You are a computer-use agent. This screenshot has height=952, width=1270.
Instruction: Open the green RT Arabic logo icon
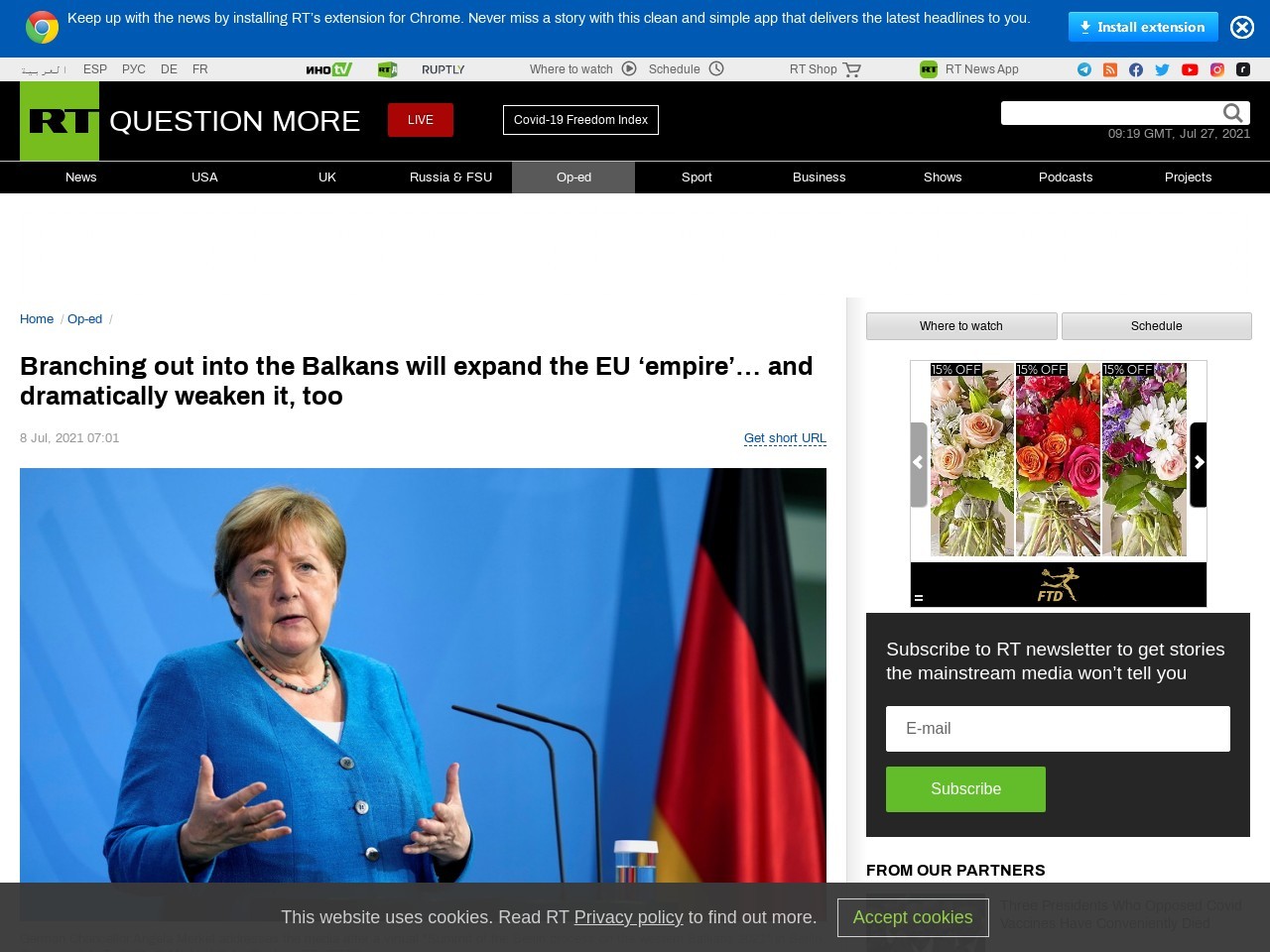pyautogui.click(x=388, y=69)
